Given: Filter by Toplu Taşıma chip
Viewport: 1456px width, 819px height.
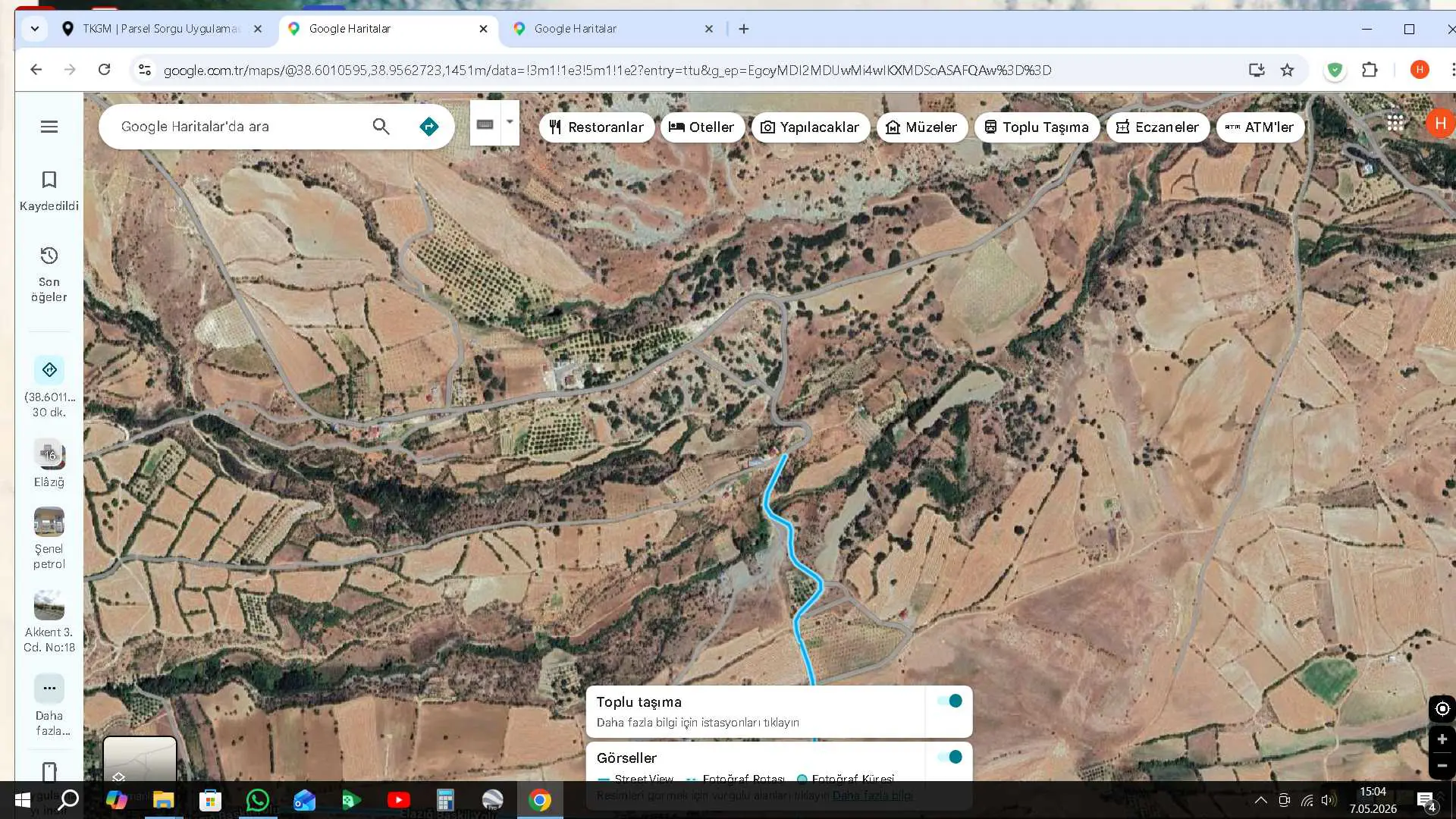Looking at the screenshot, I should [x=1037, y=127].
